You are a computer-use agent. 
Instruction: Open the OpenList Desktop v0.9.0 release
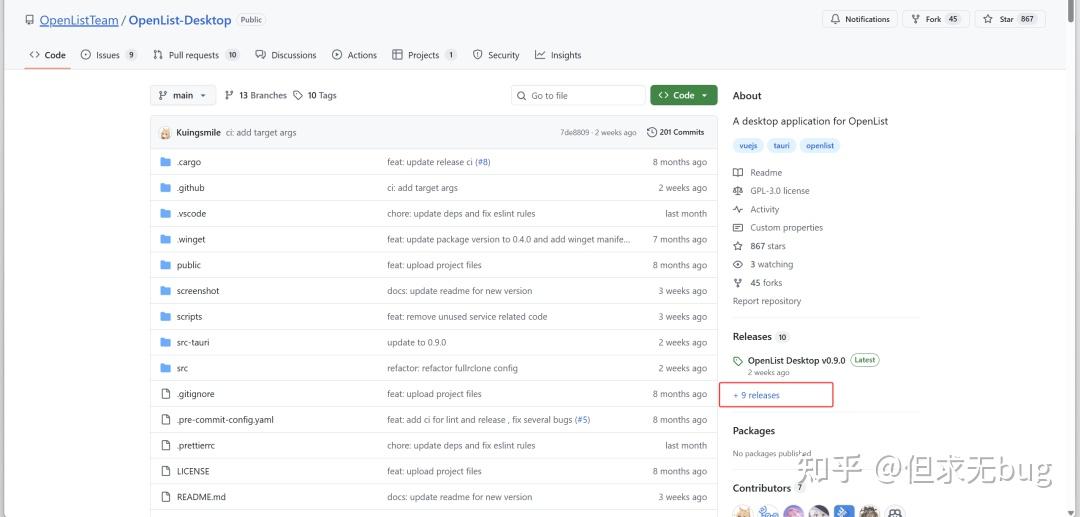point(796,360)
